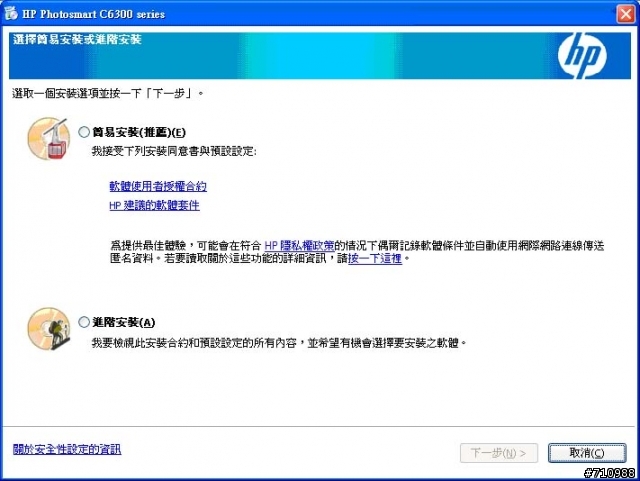Image resolution: width=640 pixels, height=481 pixels.
Task: Click the 取消(C) button
Action: click(x=587, y=453)
